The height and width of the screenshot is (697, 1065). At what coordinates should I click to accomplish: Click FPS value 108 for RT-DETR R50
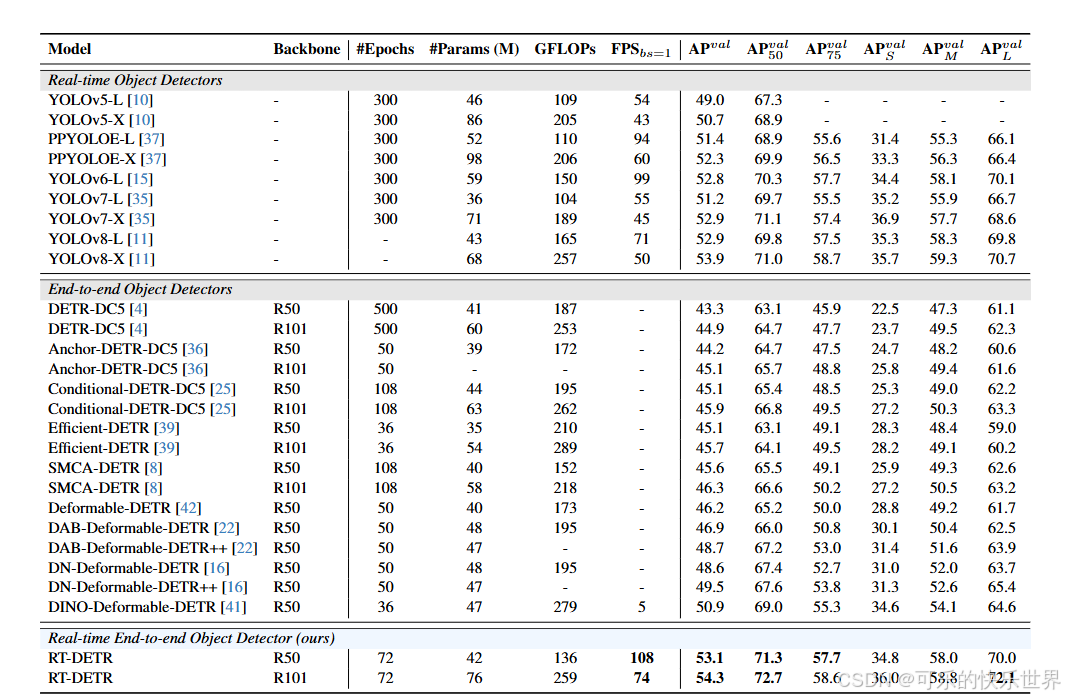(642, 658)
